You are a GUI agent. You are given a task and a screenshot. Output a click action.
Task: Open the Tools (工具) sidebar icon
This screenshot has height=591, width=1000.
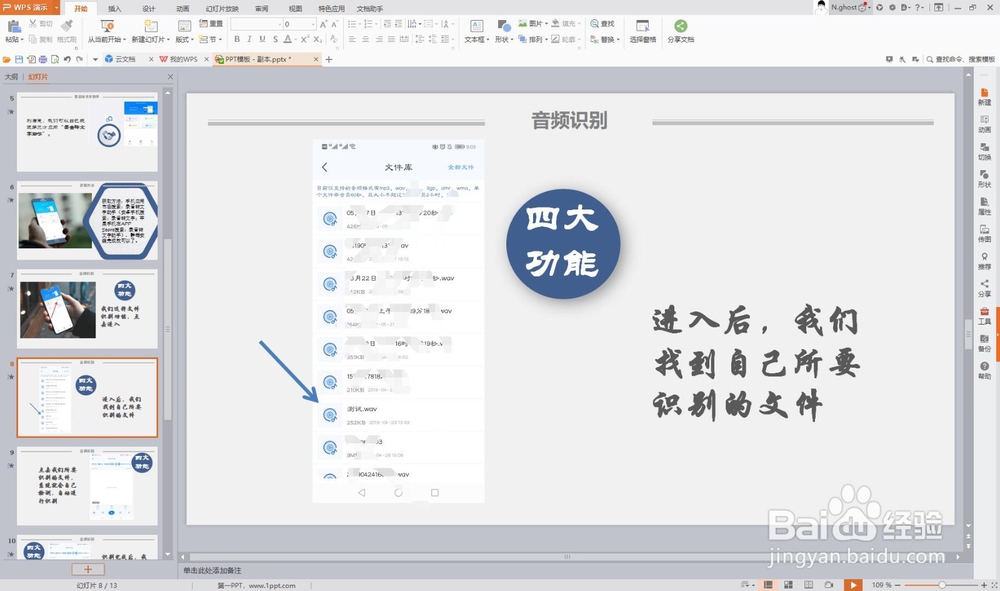pos(985,316)
